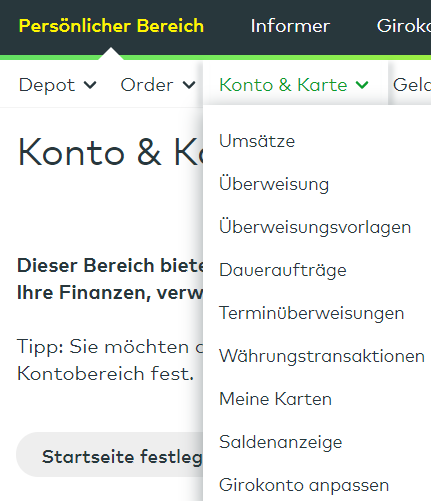Open Terminüberweisungen from the menu
Image resolution: width=431 pixels, height=501 pixels.
tap(311, 313)
